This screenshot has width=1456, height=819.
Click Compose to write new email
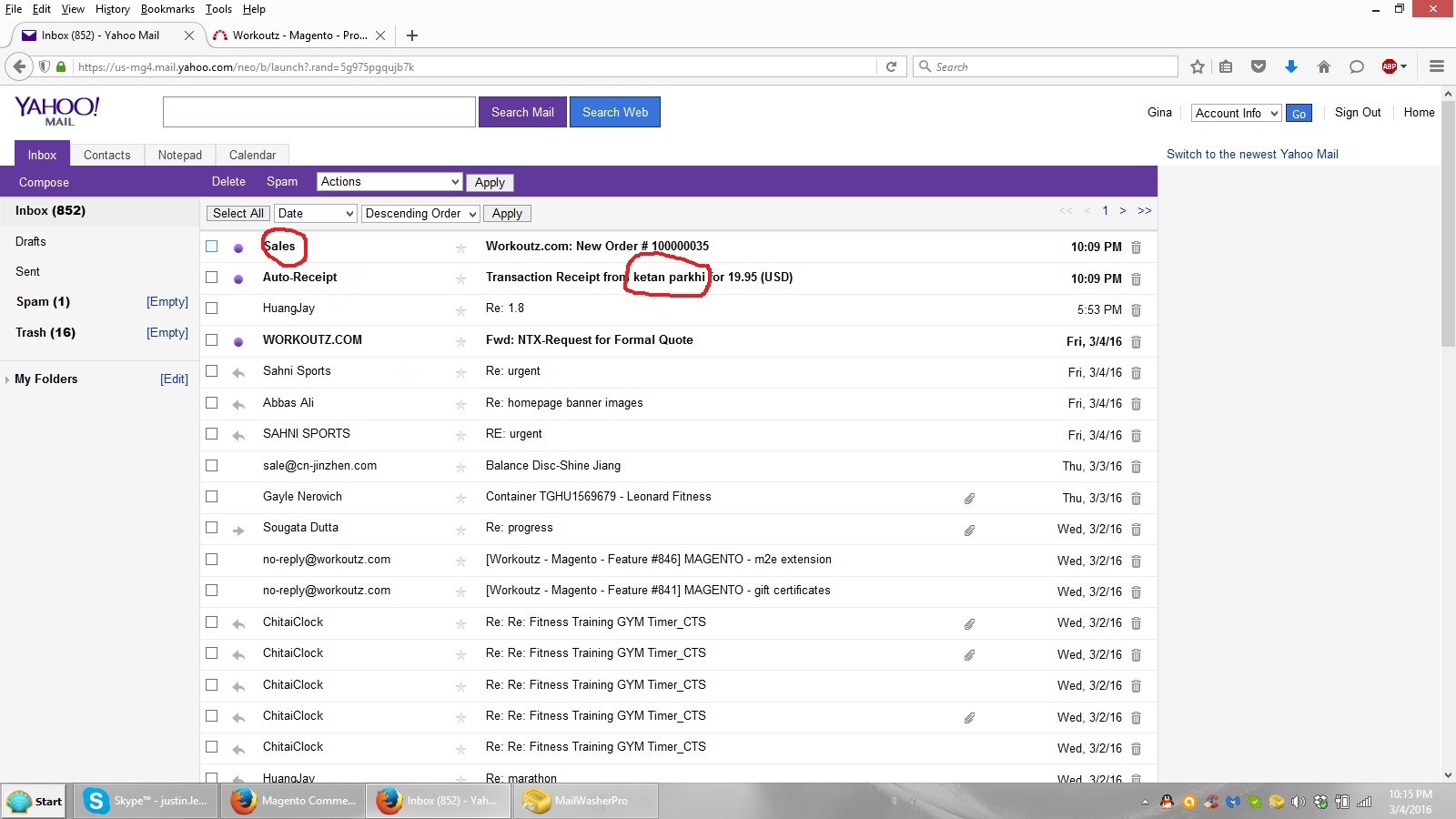pyautogui.click(x=44, y=182)
